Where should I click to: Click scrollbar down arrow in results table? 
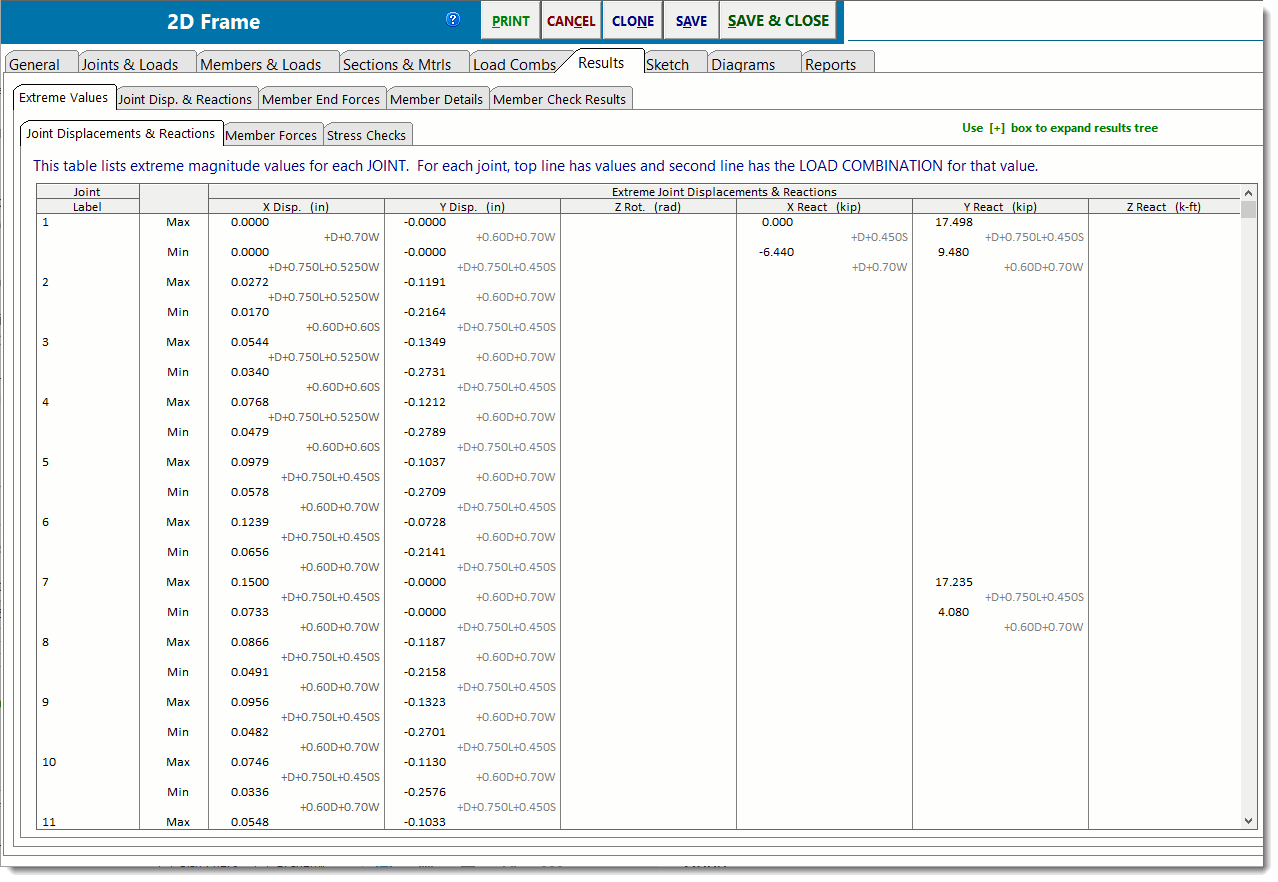(x=1247, y=820)
